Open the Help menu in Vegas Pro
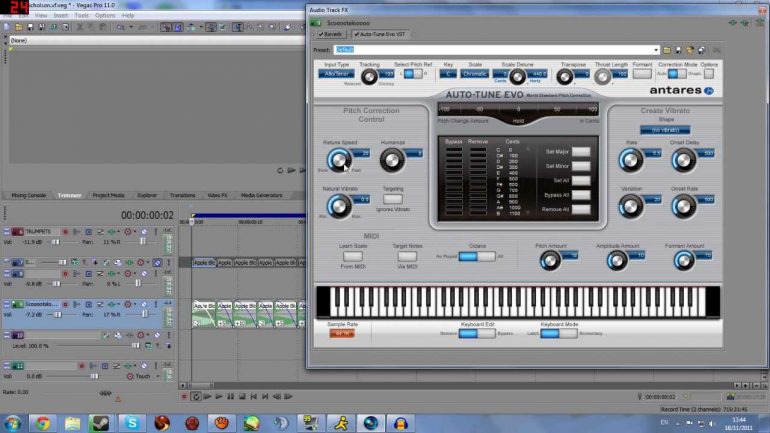This screenshot has height=433, width=770. click(x=128, y=15)
